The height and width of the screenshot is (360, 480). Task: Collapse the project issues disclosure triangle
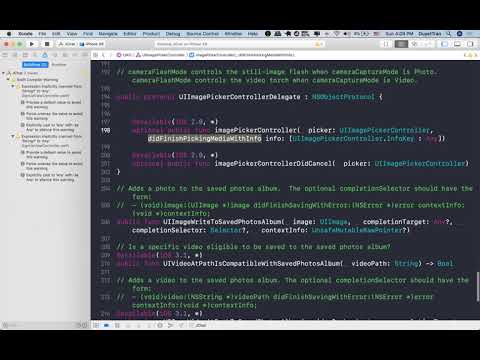click(x=4, y=73)
